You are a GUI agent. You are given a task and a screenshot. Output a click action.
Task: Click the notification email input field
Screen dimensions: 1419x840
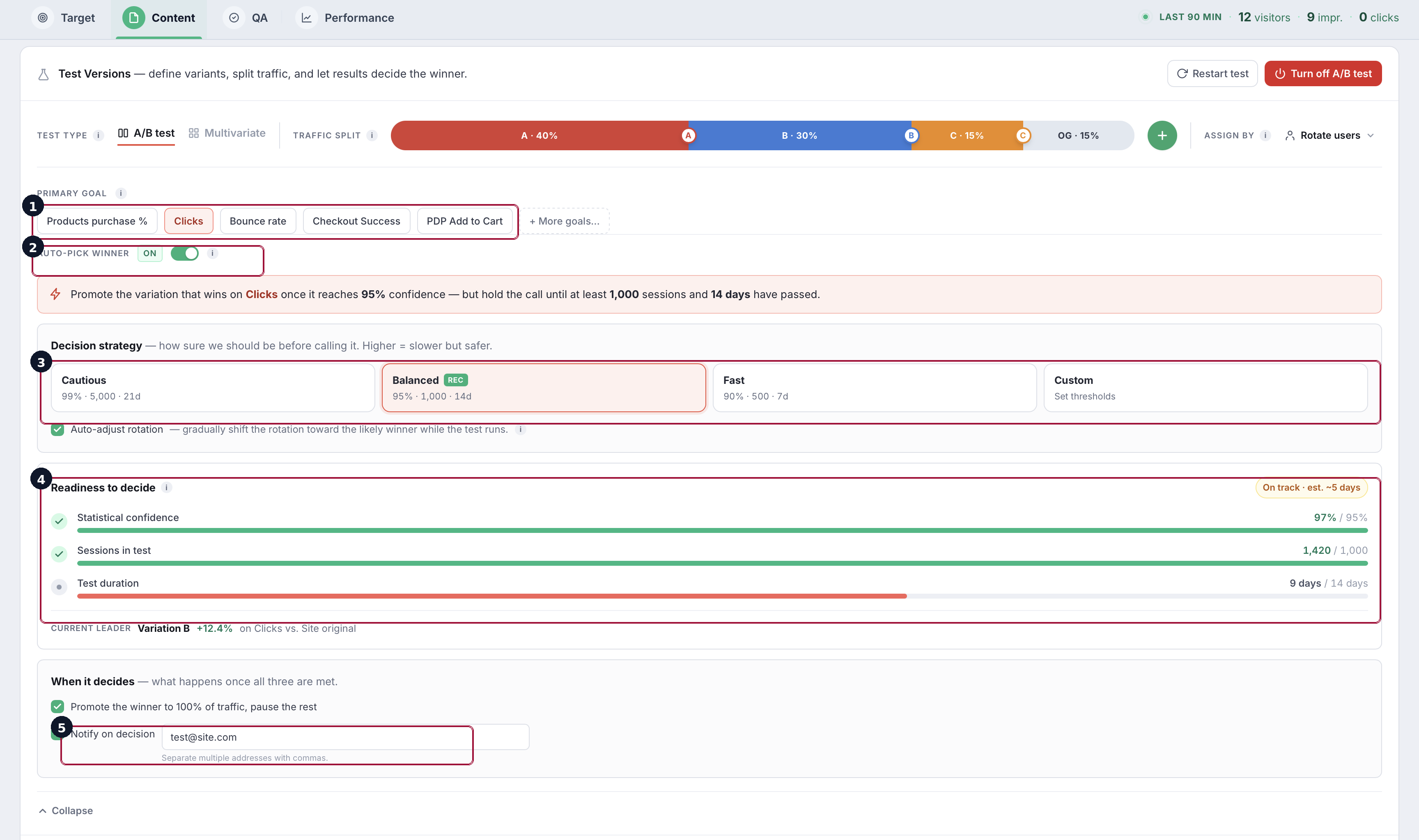tap(345, 737)
